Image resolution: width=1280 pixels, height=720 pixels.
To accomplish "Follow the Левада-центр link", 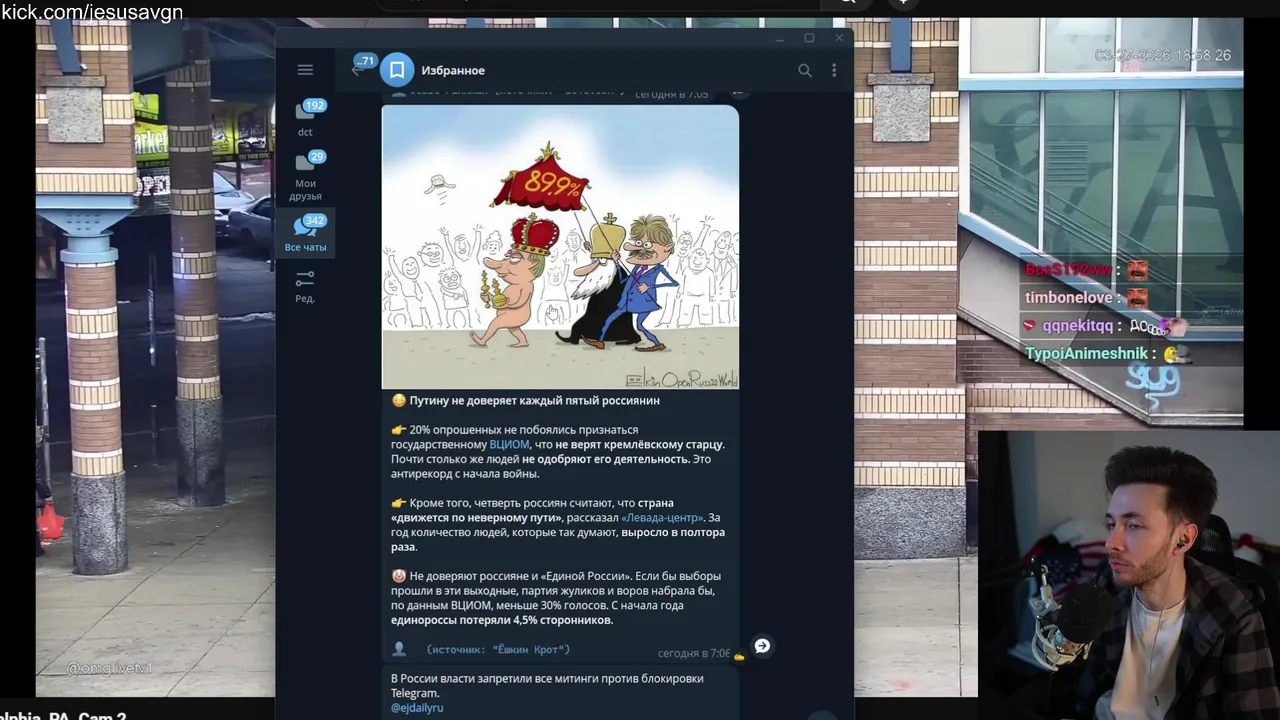I will click(x=662, y=517).
